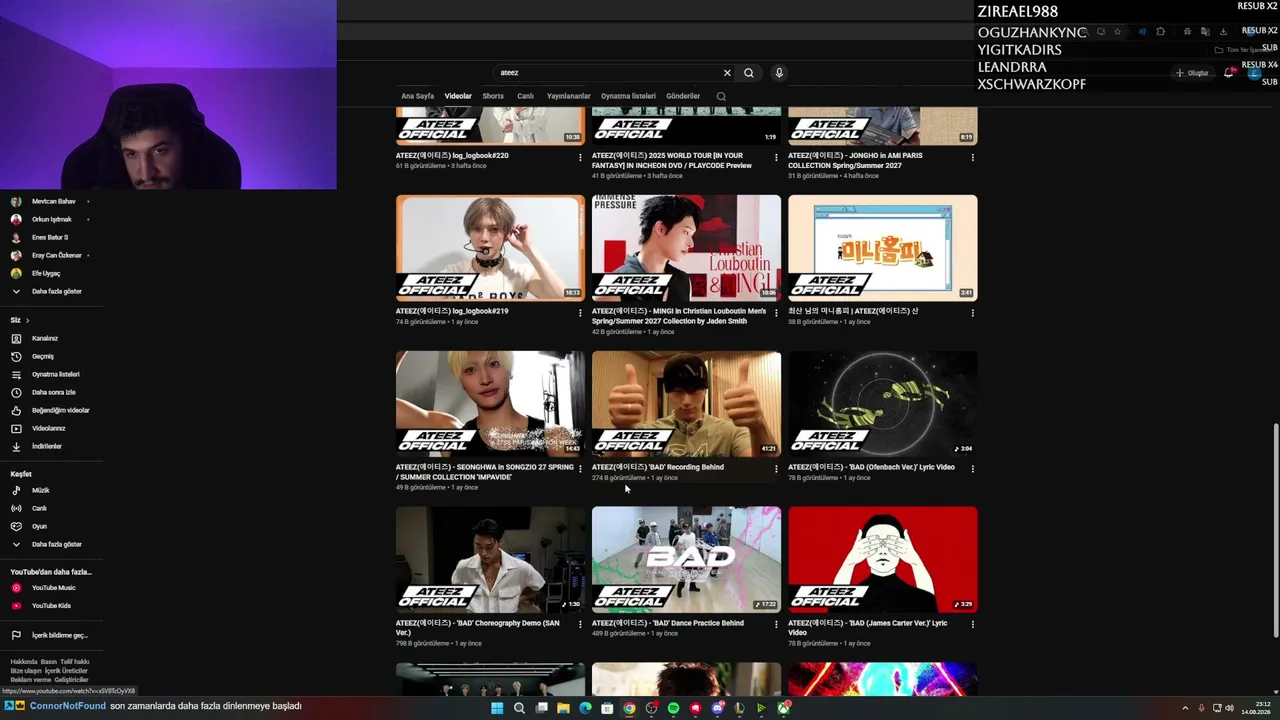Screen dimensions: 1280x720
Task: Open Kanalınız from the sidebar
Action: 45,338
